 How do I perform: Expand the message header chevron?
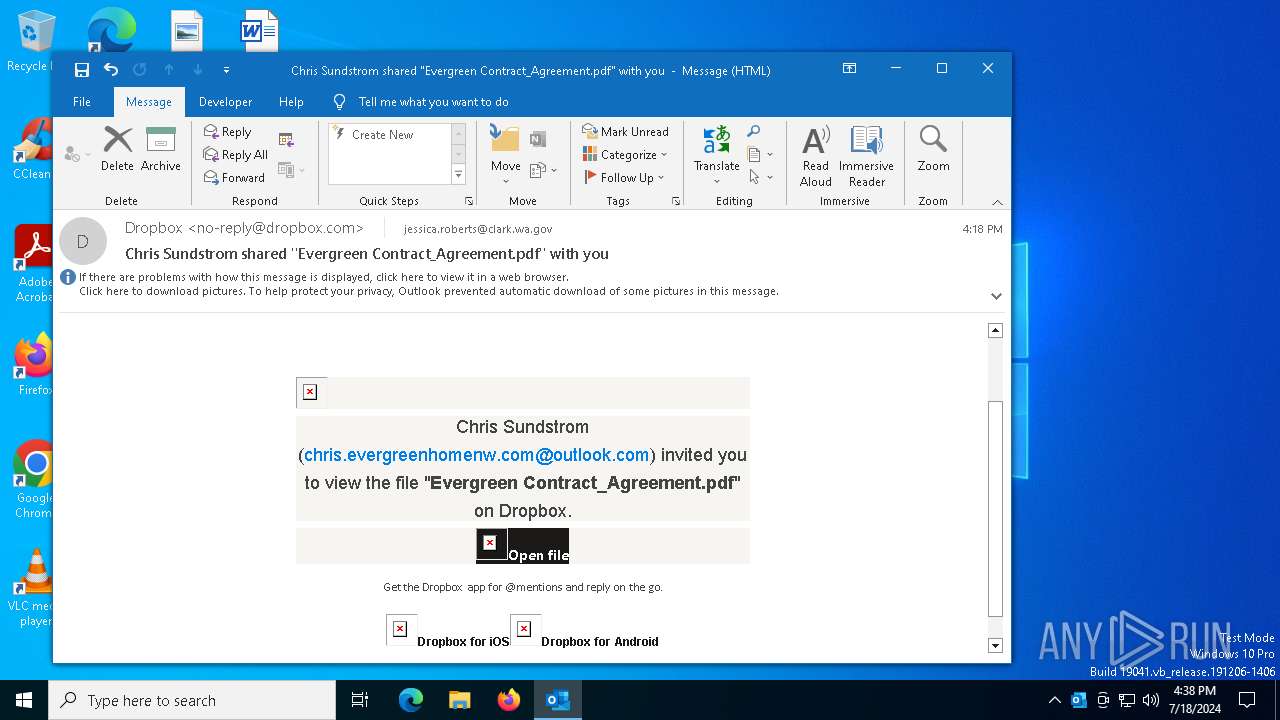996,296
